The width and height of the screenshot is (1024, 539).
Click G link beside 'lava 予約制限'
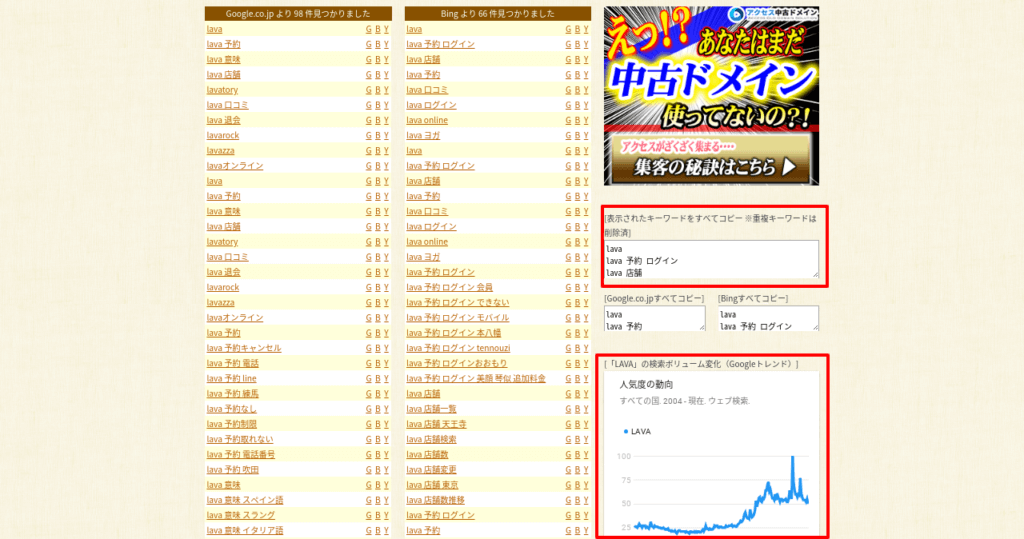pyautogui.click(x=368, y=424)
